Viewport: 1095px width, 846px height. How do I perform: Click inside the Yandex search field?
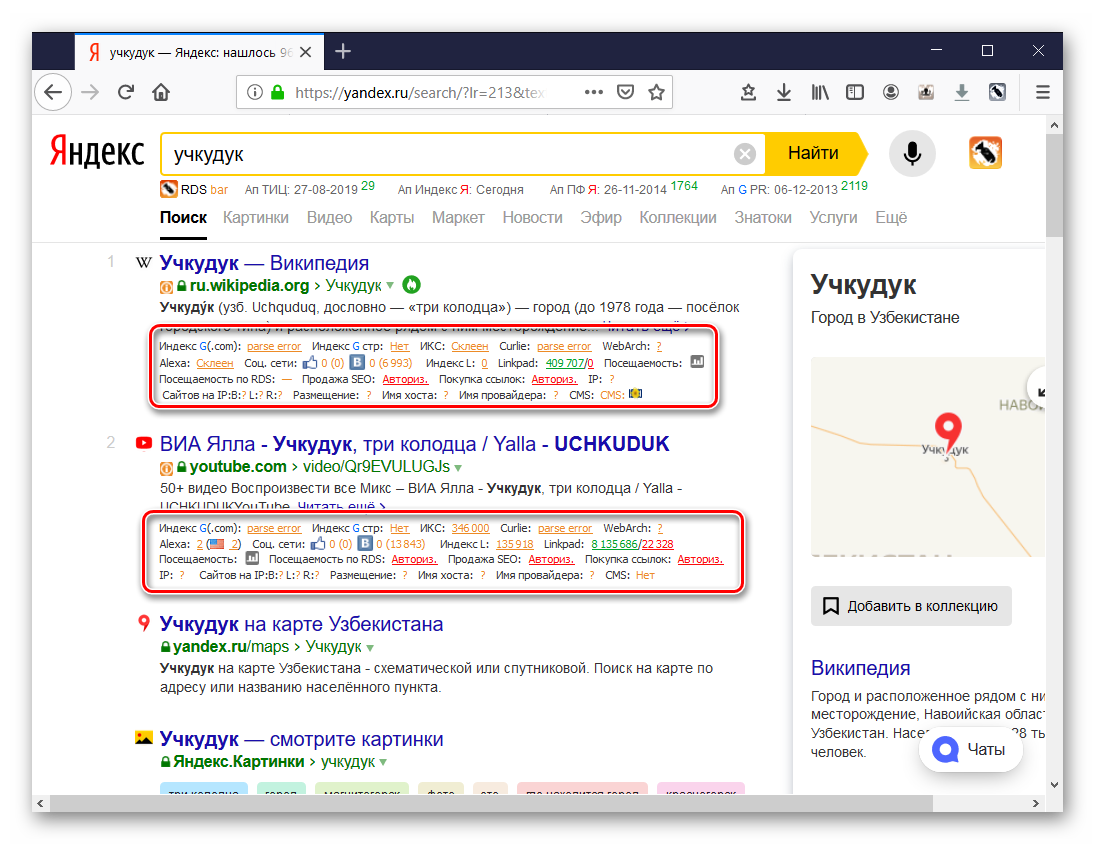tap(450, 154)
